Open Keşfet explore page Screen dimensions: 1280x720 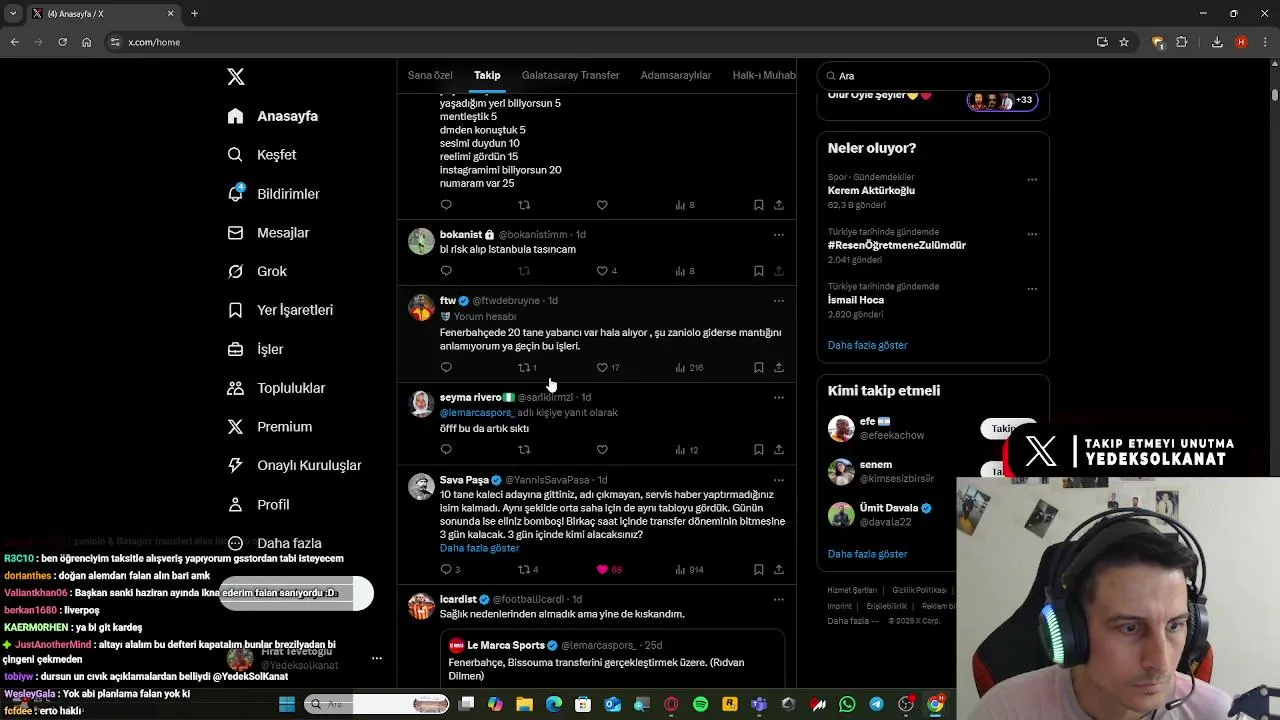[261, 155]
